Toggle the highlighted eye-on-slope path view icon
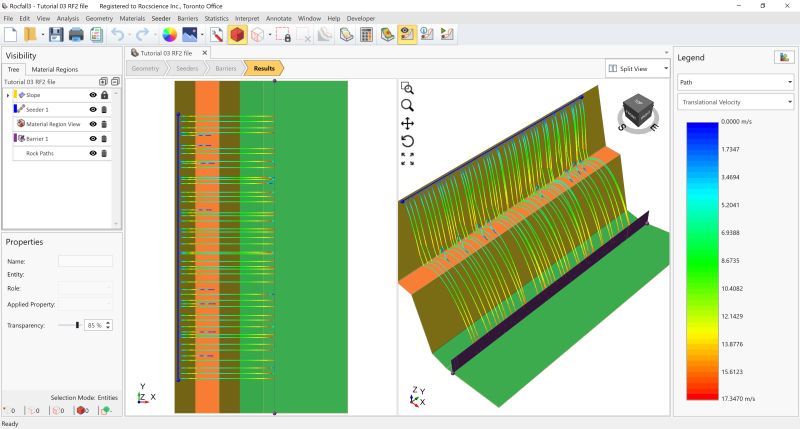 tap(407, 35)
